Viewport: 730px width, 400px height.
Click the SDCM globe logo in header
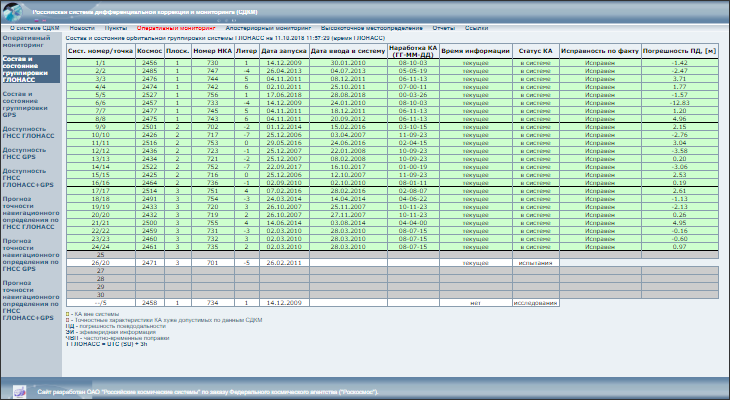click(13, 13)
